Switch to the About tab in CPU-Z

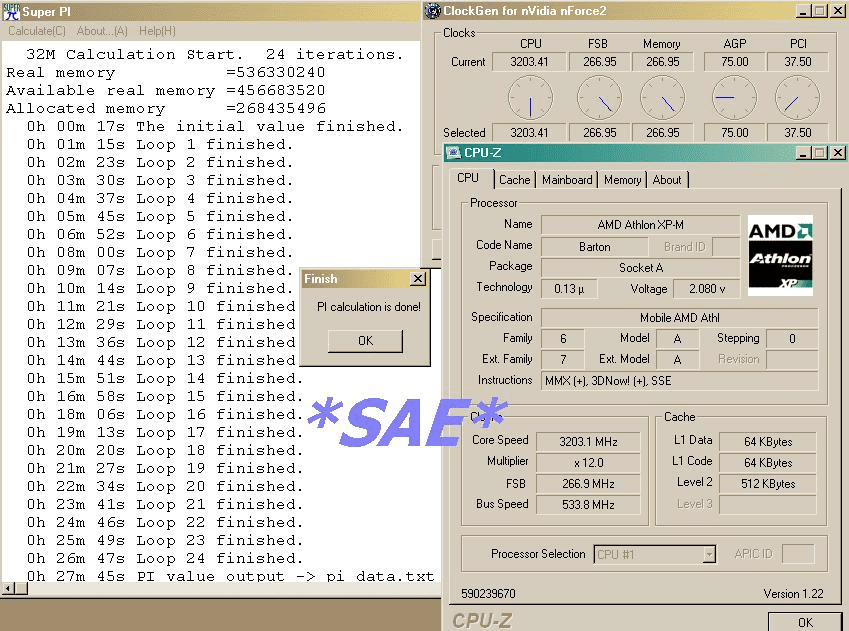click(667, 180)
